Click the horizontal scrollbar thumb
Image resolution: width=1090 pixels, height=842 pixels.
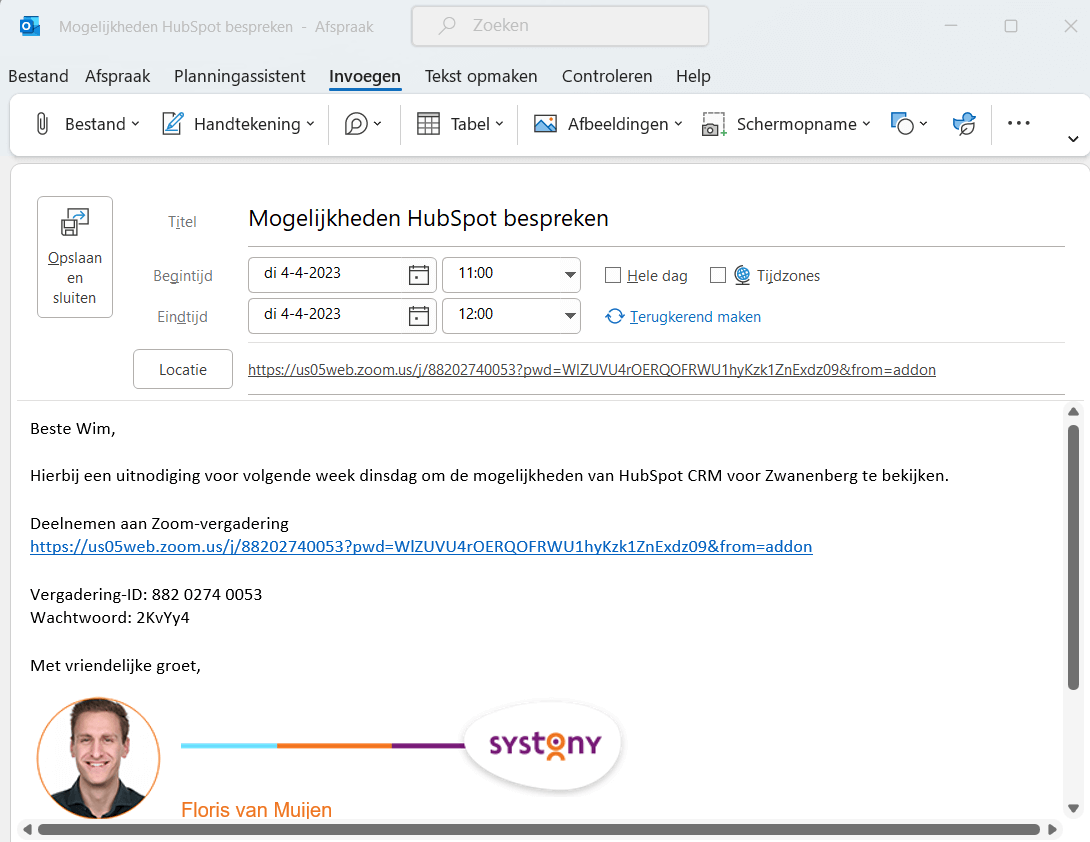539,829
